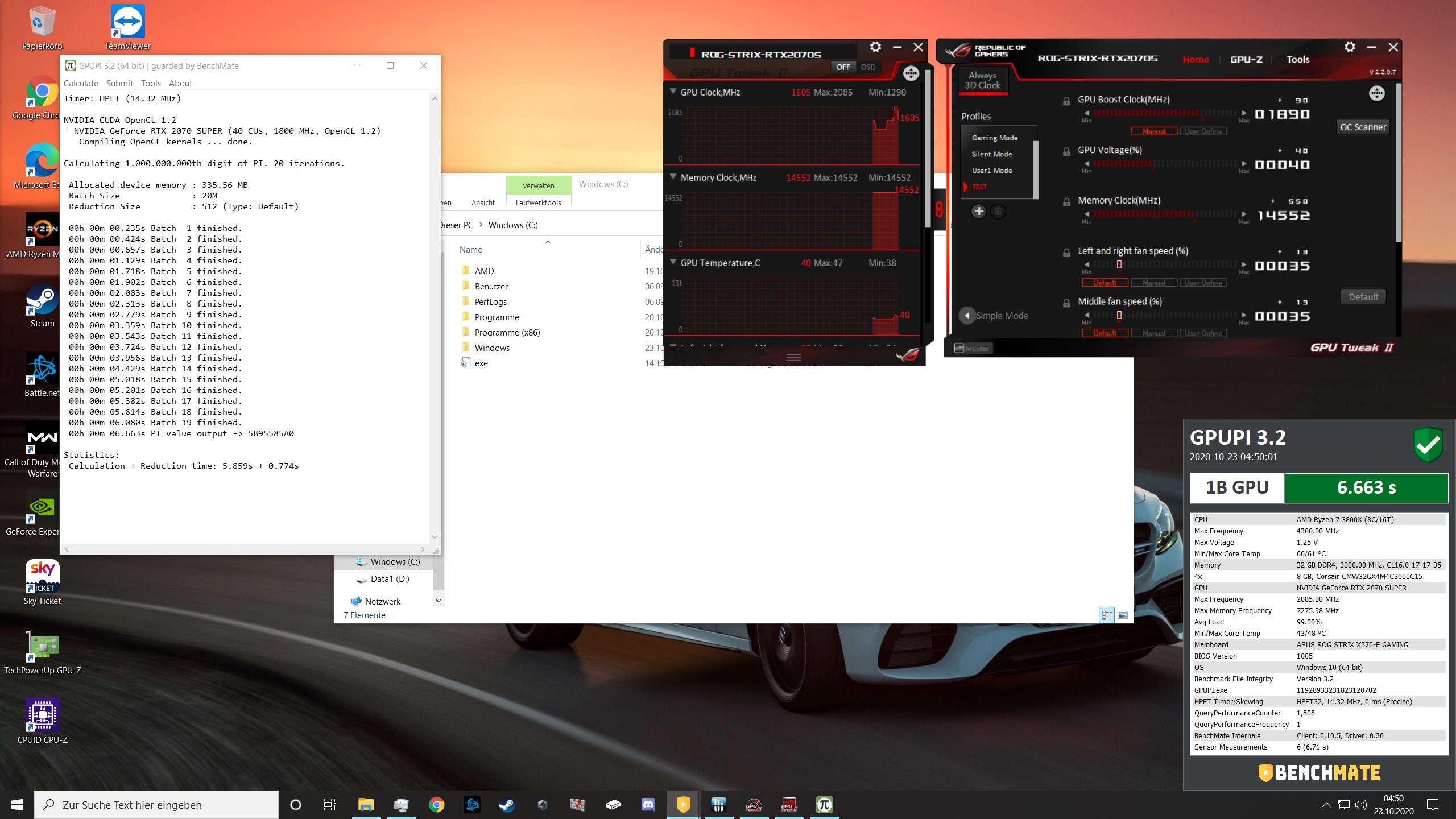1456x819 pixels.
Task: Open the Papierkorb recycle bin icon
Action: pos(42,27)
